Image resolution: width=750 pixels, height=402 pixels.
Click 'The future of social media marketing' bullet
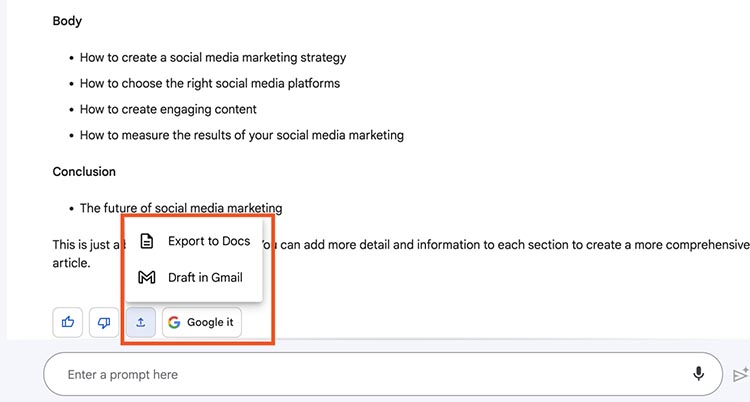click(x=181, y=208)
